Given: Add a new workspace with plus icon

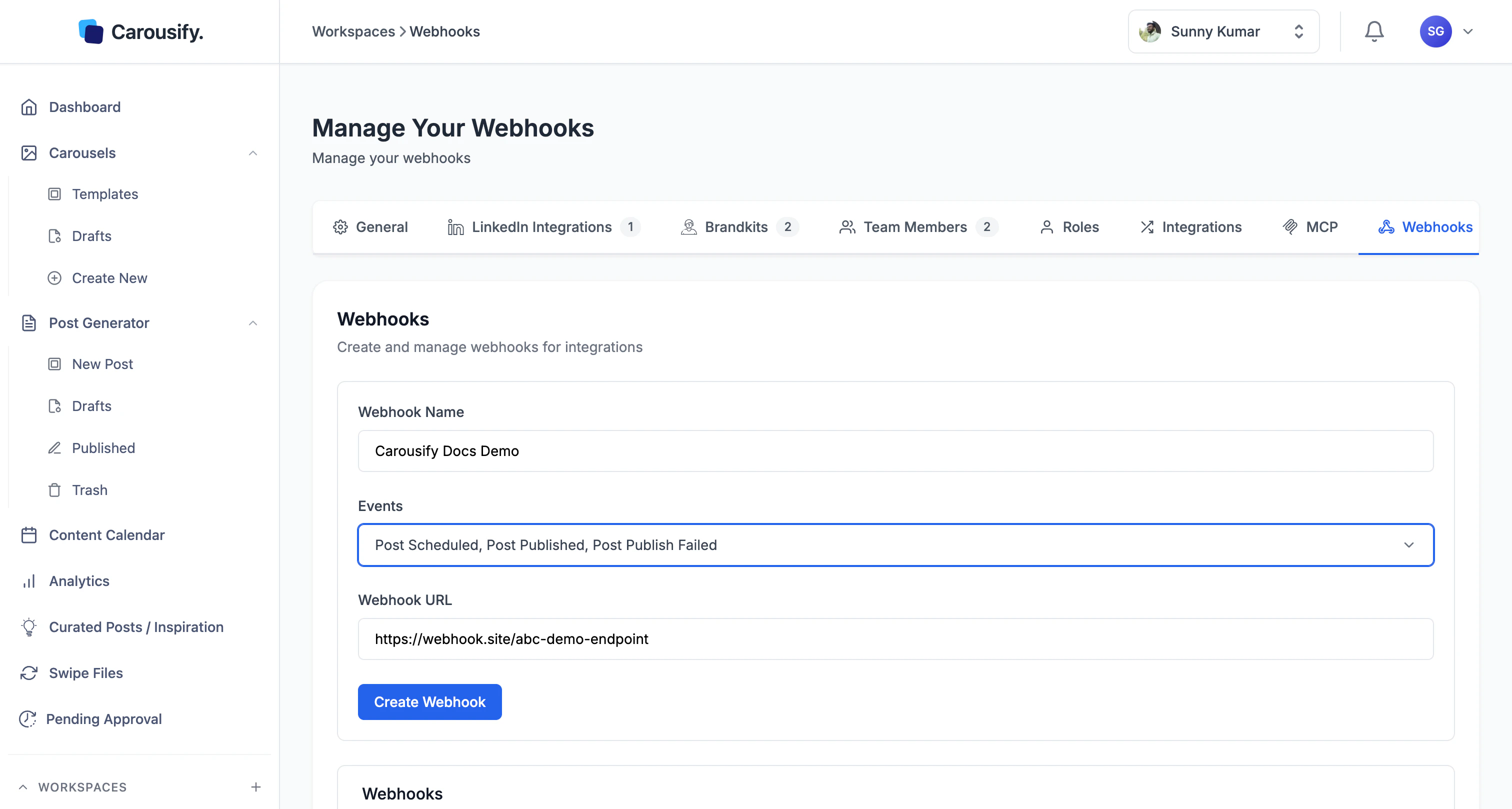Looking at the screenshot, I should pos(256,786).
